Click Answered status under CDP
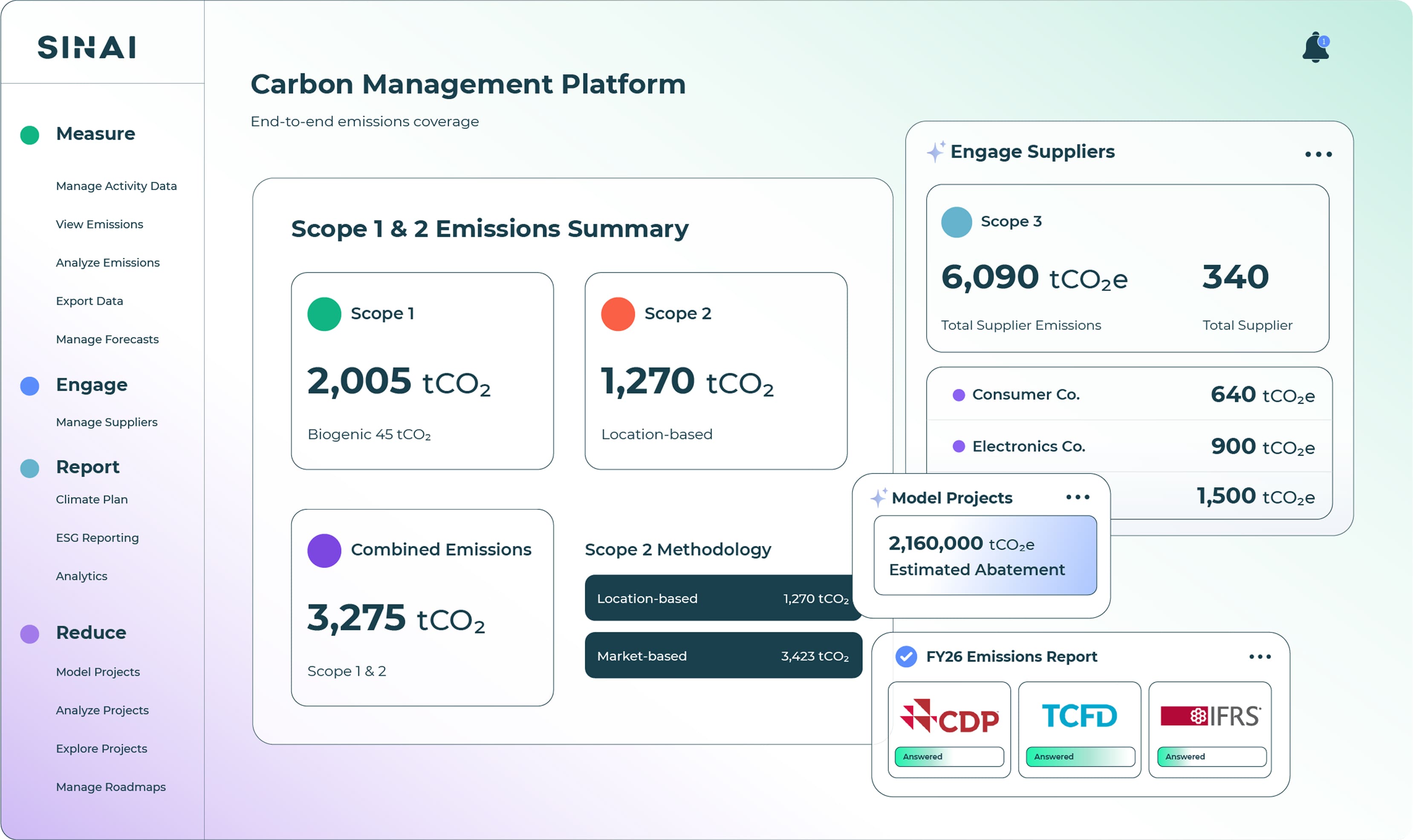This screenshot has width=1413, height=840. point(949,757)
